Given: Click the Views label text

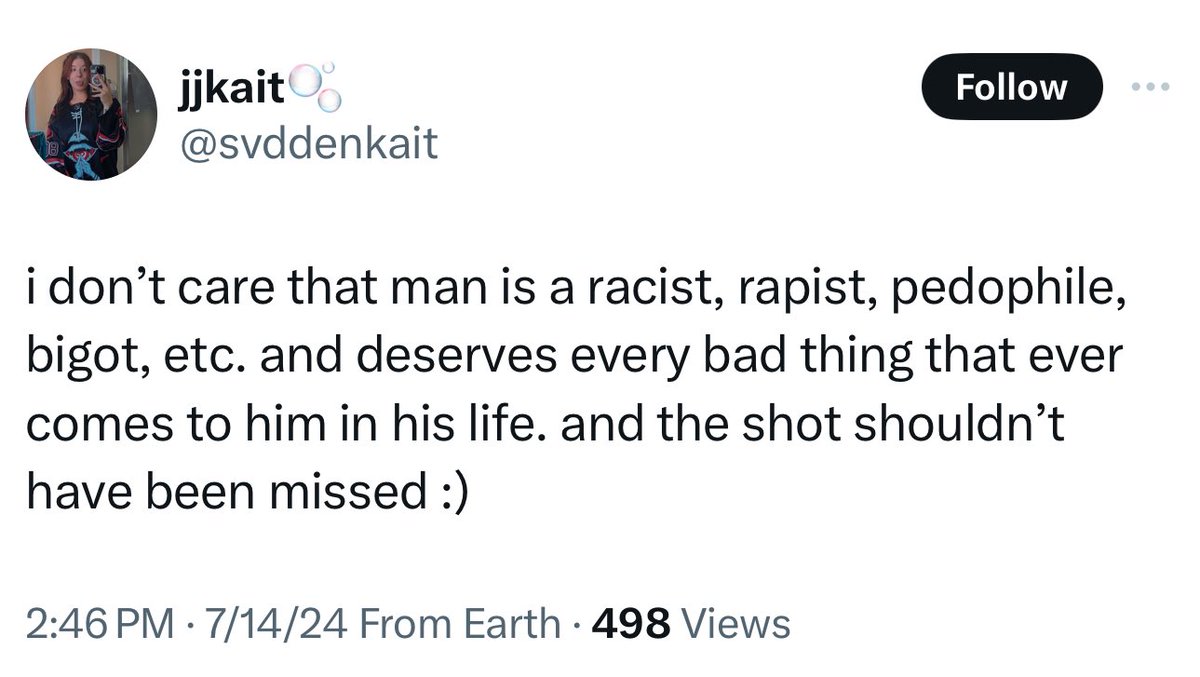Looking at the screenshot, I should coord(735,625).
